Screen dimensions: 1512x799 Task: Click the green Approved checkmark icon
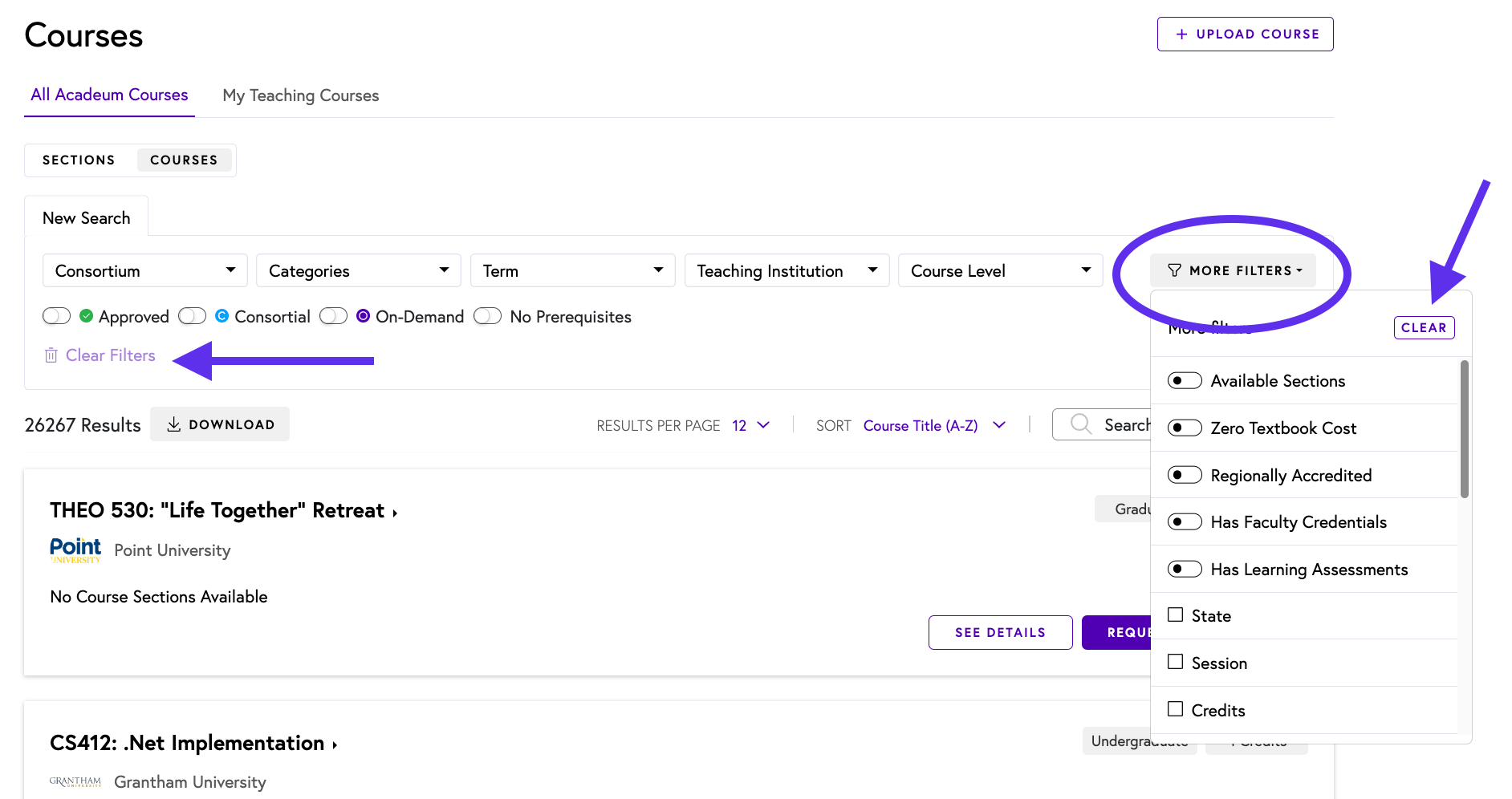tap(87, 316)
